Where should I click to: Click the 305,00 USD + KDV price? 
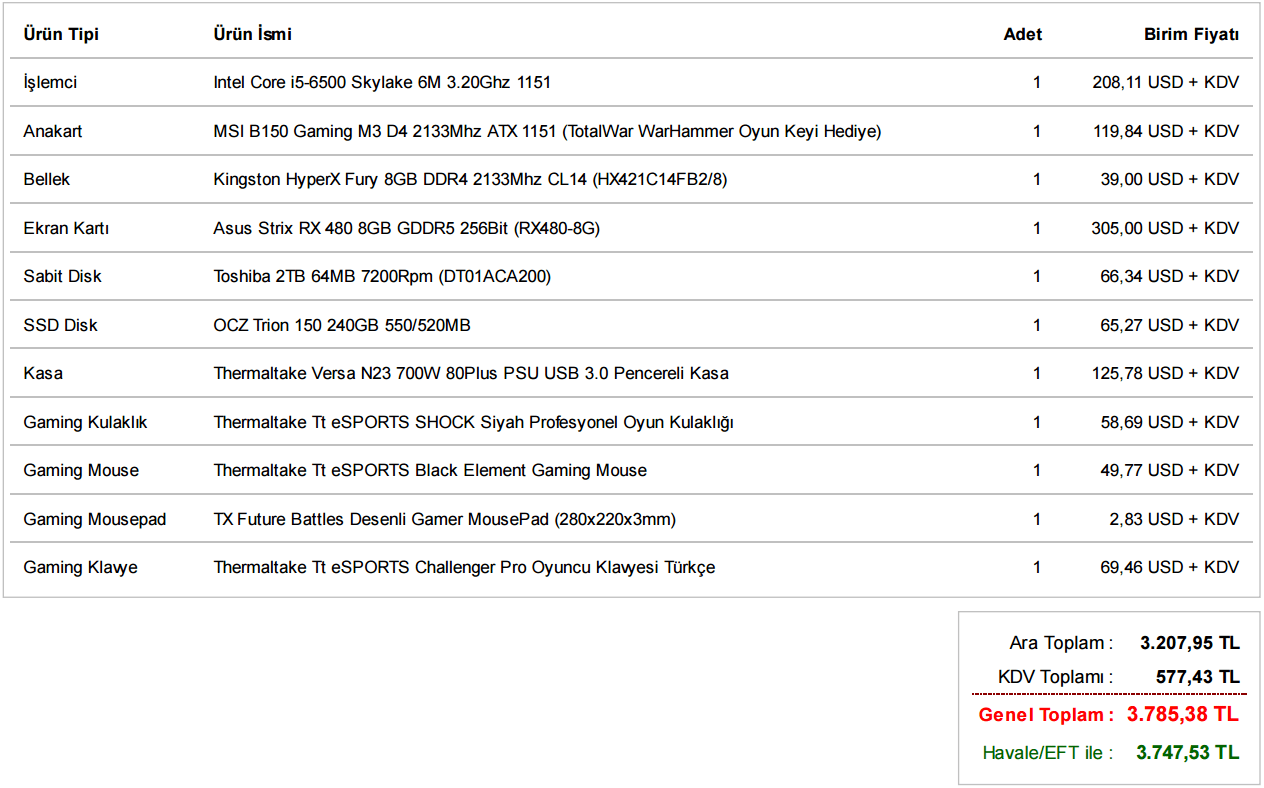[x=1165, y=228]
